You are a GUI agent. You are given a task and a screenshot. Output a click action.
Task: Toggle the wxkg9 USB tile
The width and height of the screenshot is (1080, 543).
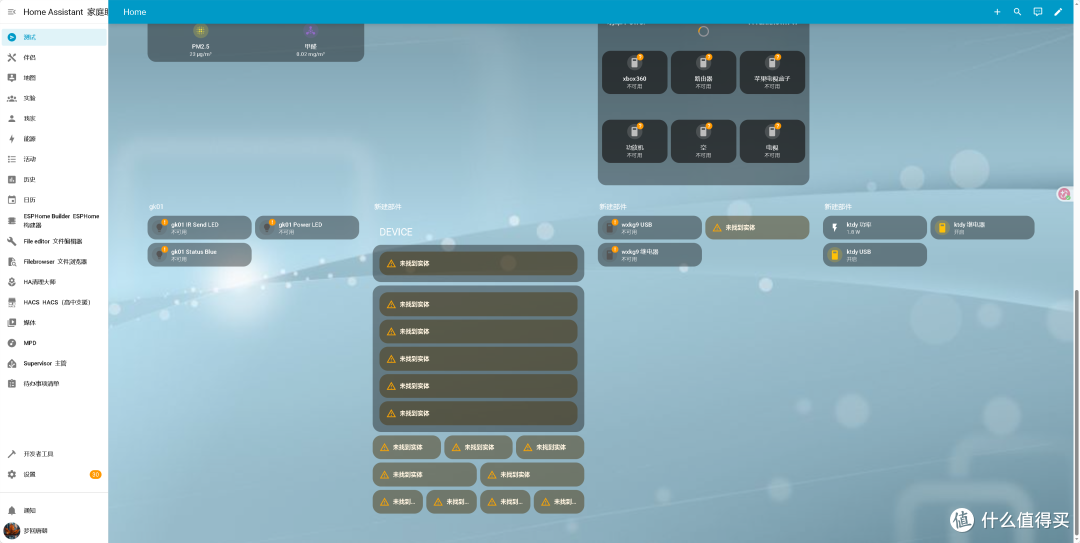pos(650,227)
